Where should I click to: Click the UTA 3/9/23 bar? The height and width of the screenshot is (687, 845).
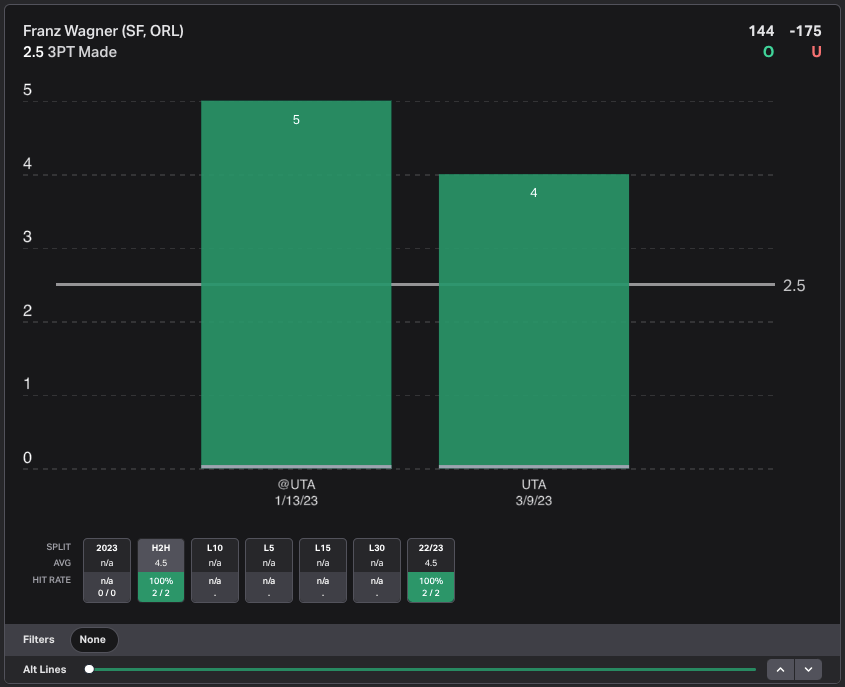coord(534,321)
